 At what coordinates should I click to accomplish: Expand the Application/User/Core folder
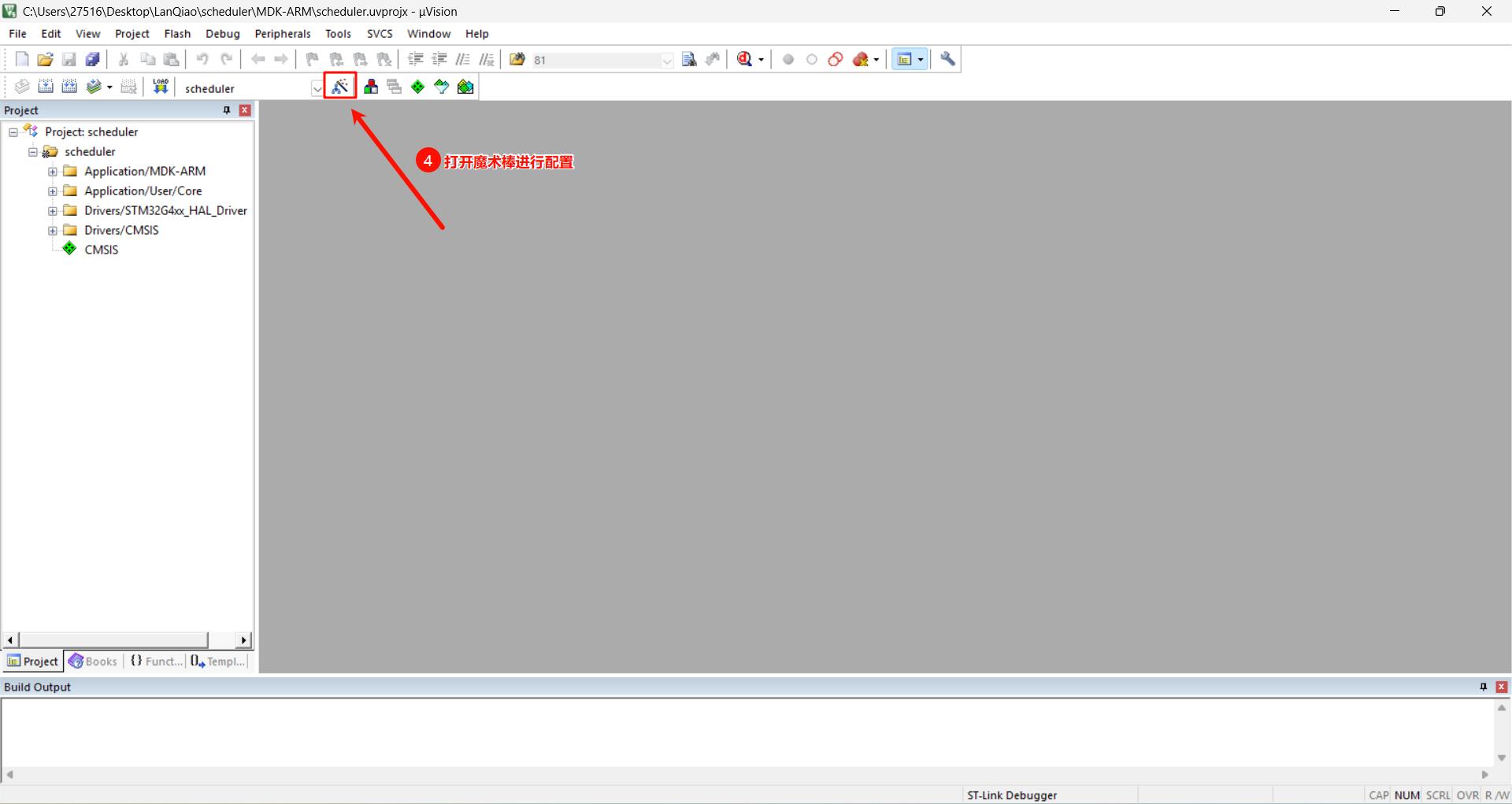point(53,191)
